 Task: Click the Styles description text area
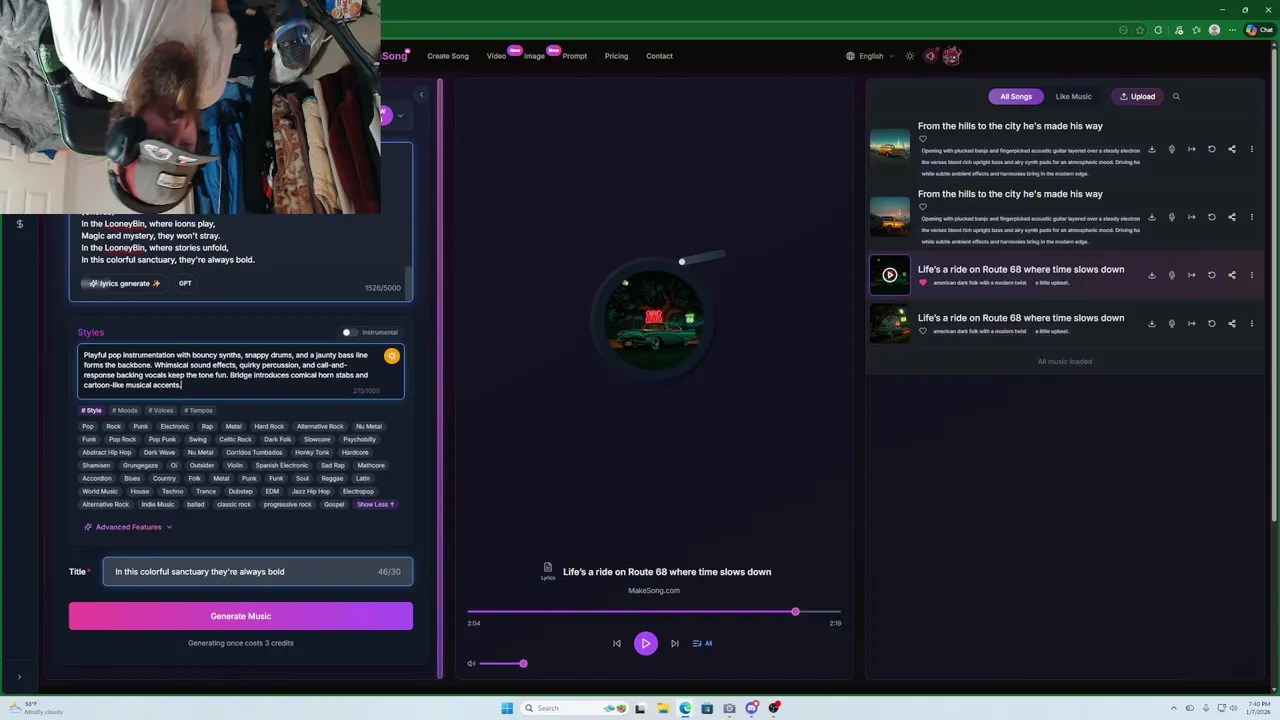pyautogui.click(x=241, y=371)
